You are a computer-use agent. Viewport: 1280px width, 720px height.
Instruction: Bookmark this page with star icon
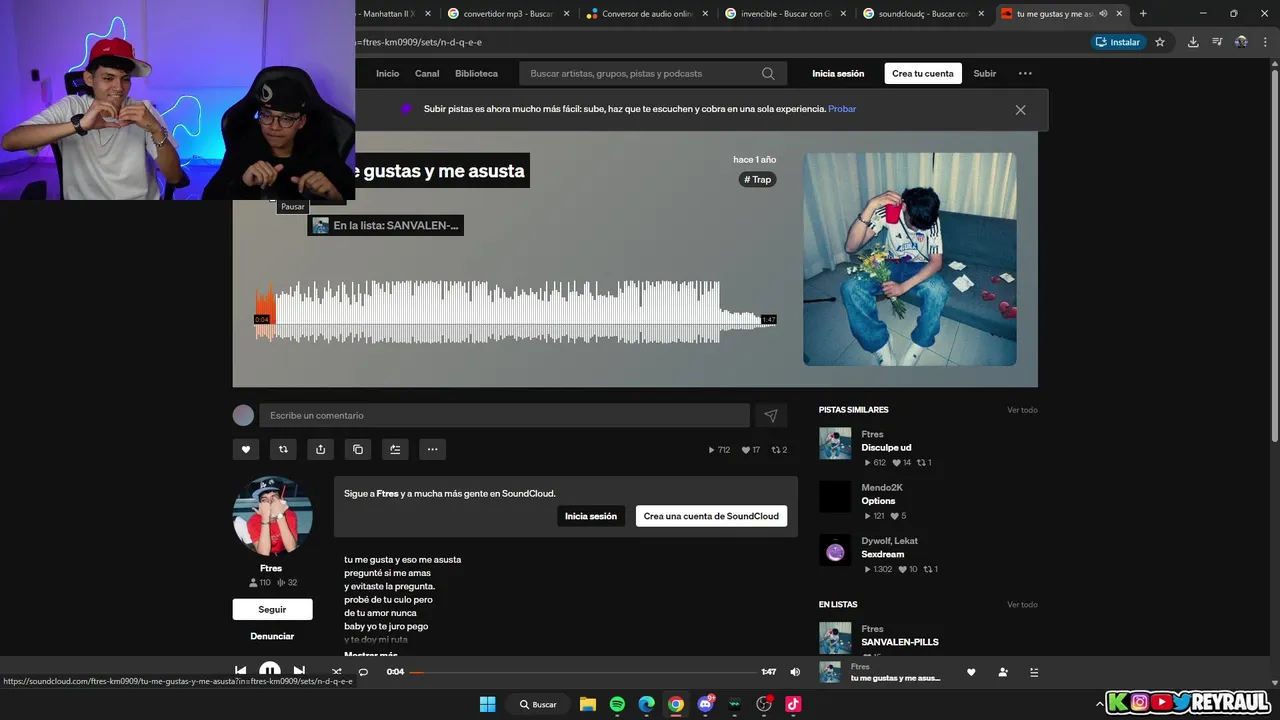(1160, 42)
